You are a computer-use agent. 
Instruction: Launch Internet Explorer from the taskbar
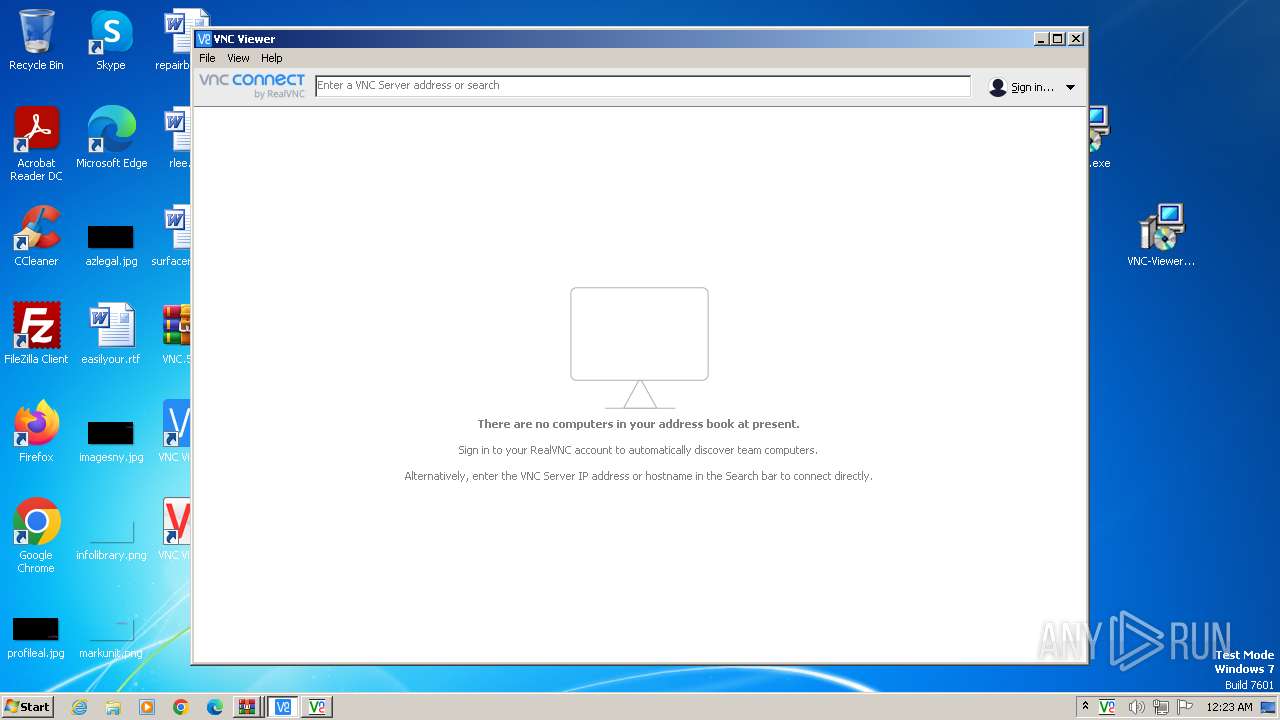pyautogui.click(x=80, y=707)
